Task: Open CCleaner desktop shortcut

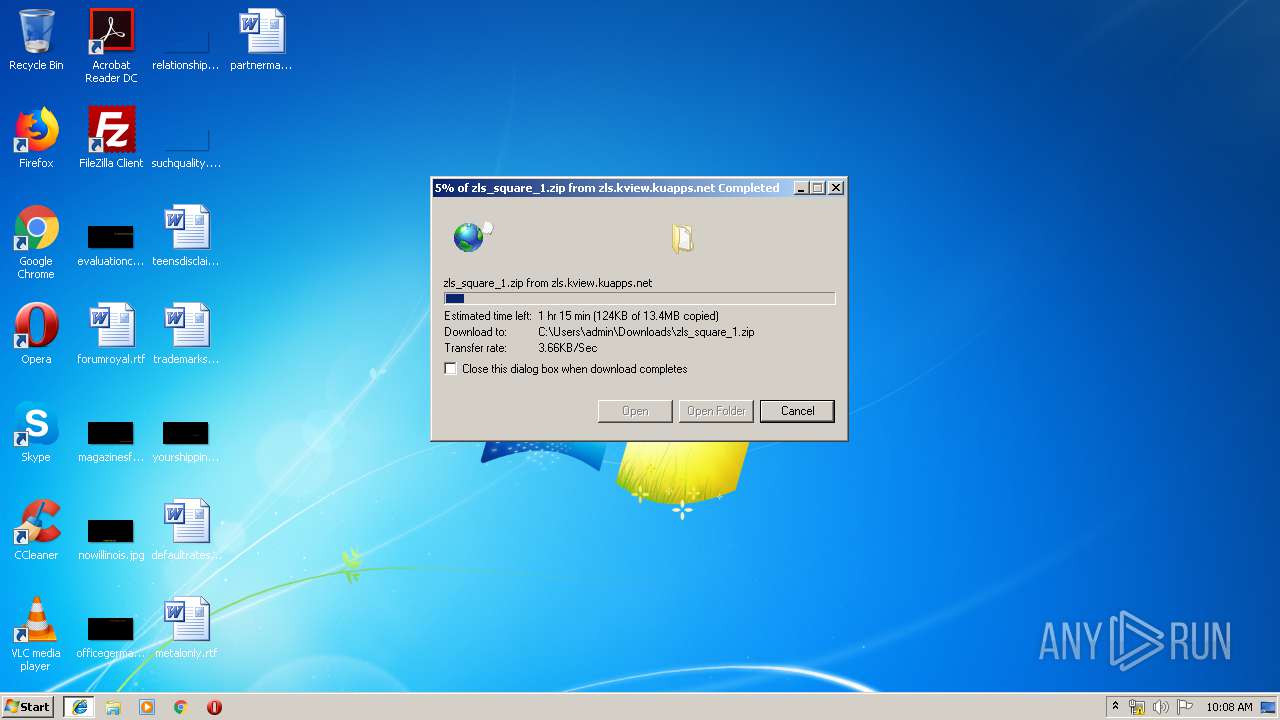Action: 36,530
